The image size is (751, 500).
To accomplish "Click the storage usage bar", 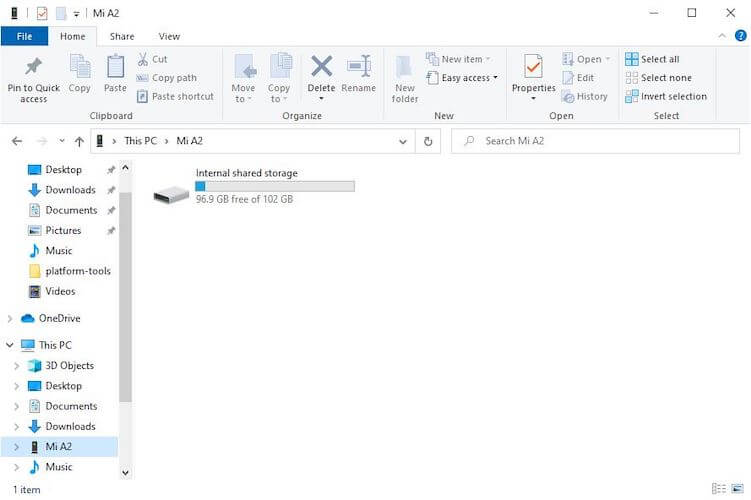I will click(x=275, y=186).
